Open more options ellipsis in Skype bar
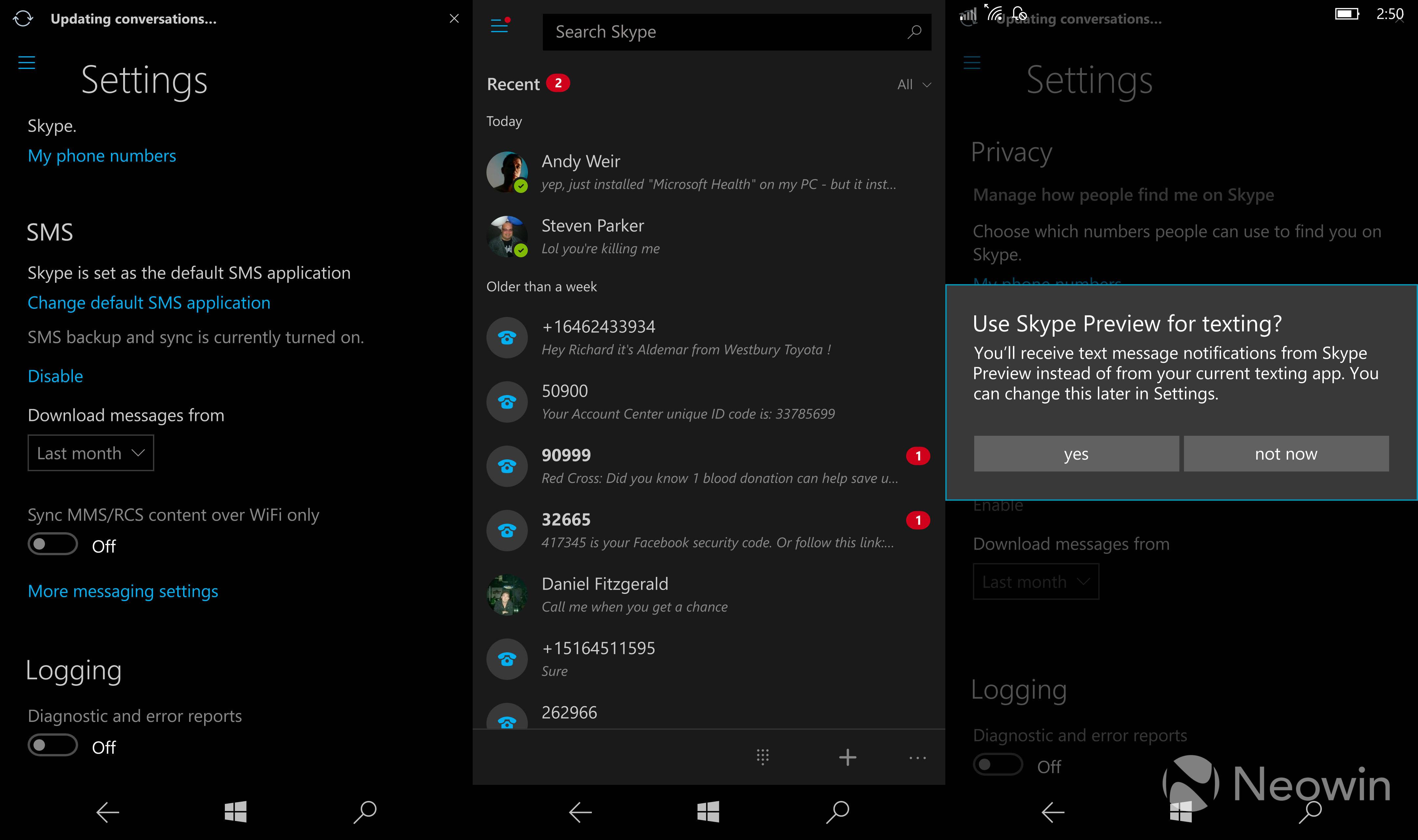The height and width of the screenshot is (840, 1418). click(917, 758)
